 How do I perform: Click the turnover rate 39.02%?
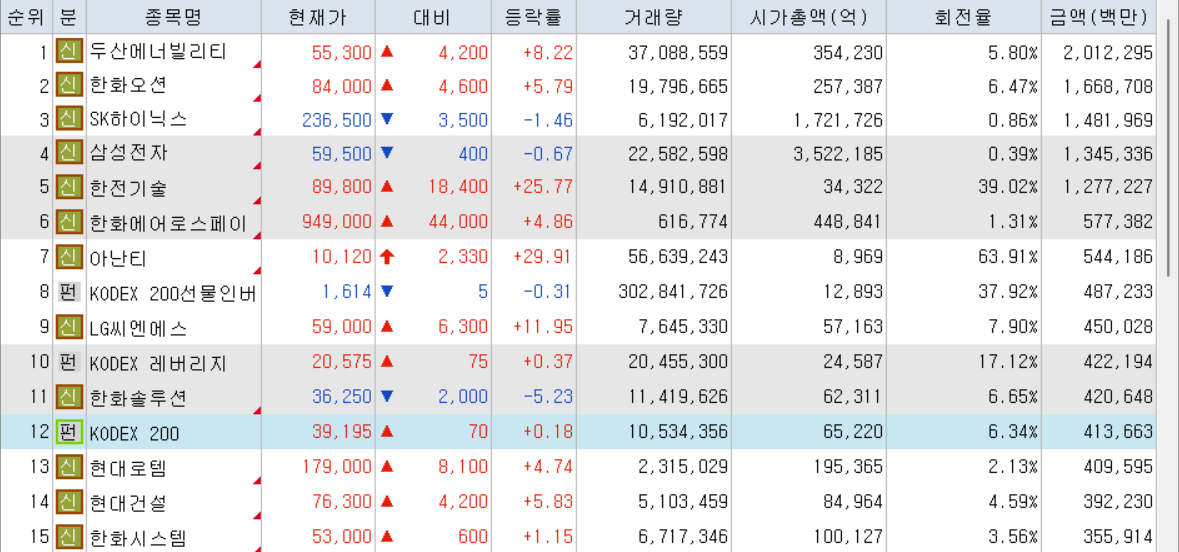1006,187
